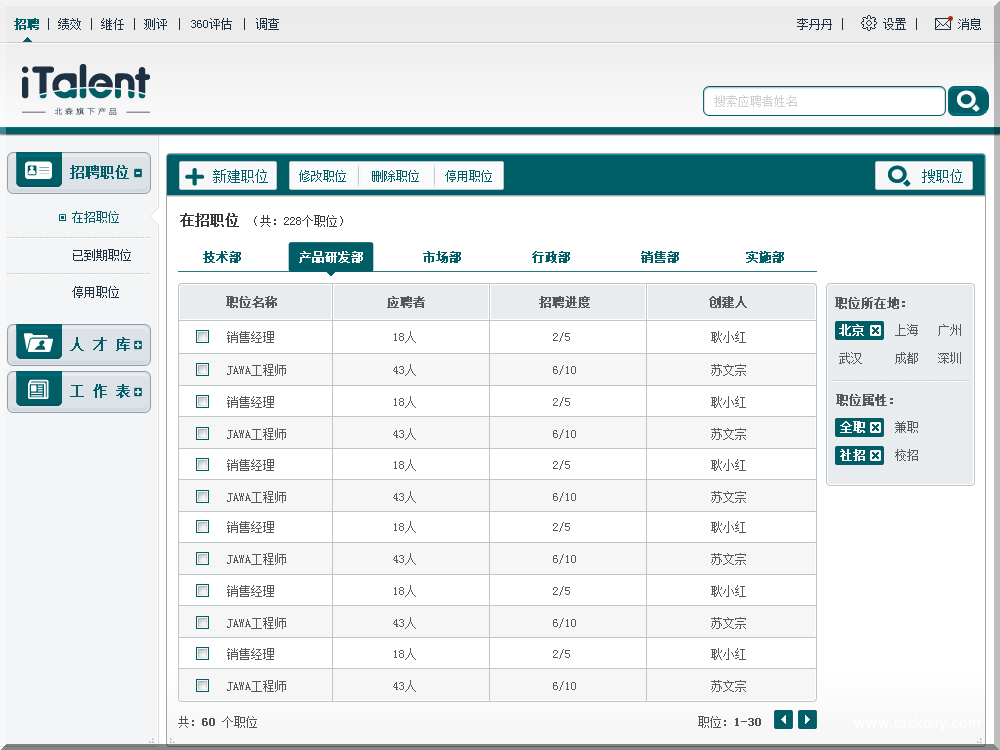Expand the 人才库 sidebar section
This screenshot has height=750, width=1000.
138,345
